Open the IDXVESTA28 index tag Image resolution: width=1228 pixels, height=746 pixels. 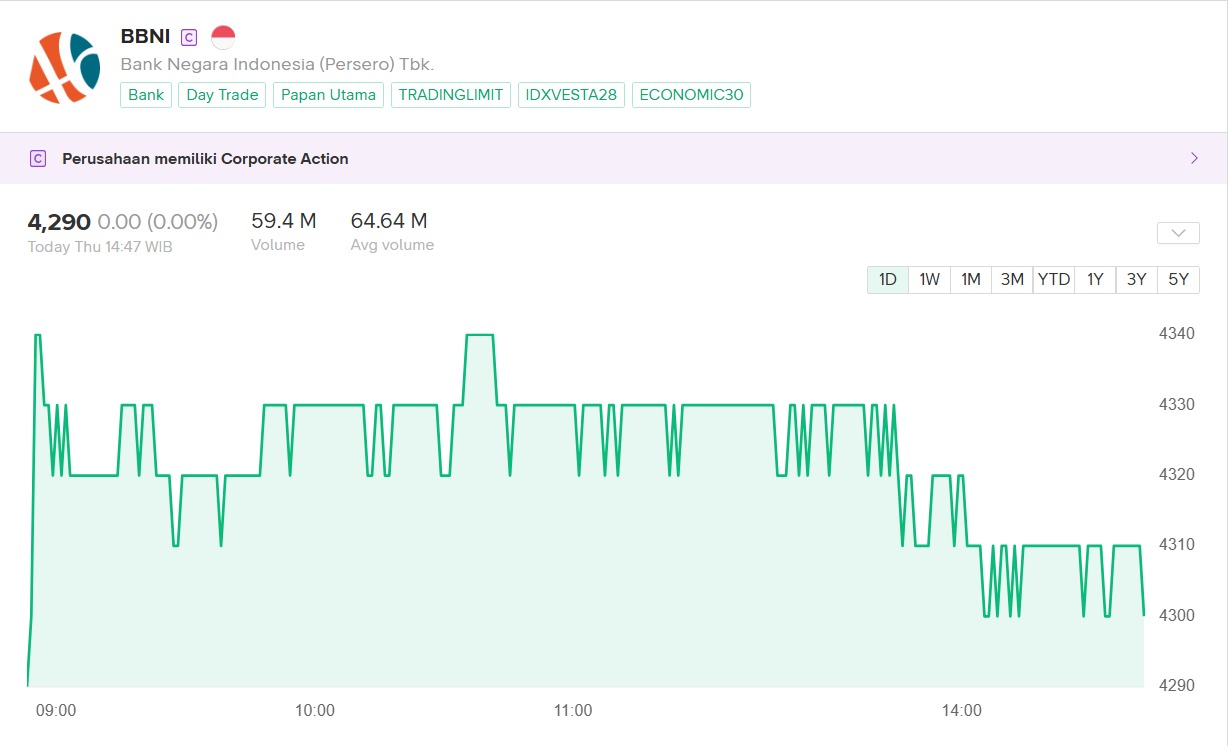coord(571,95)
